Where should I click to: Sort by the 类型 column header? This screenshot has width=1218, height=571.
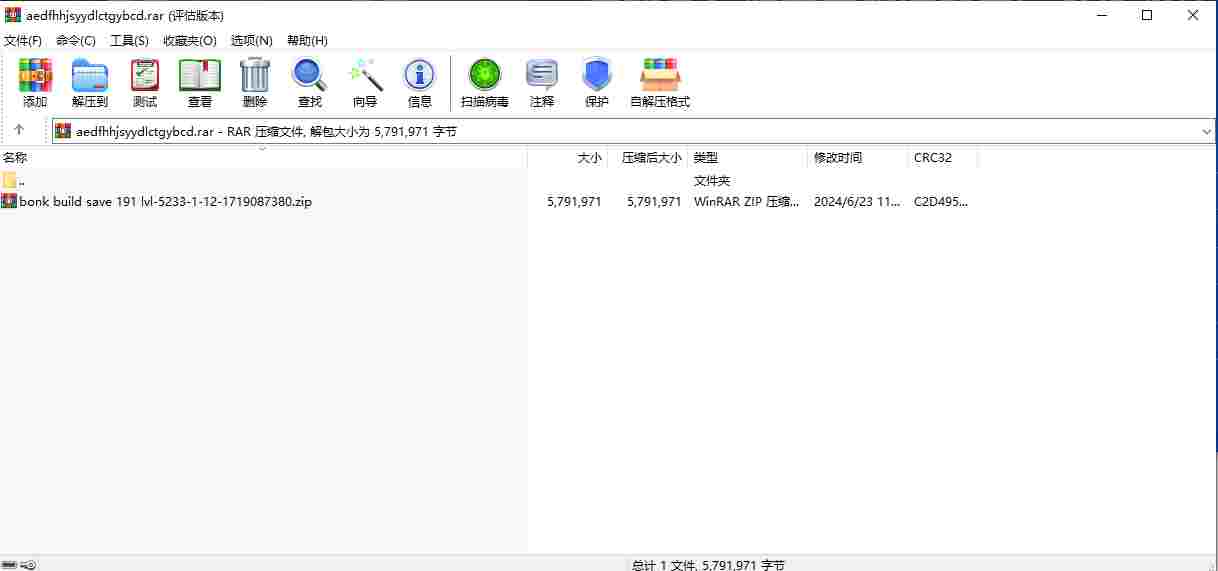[x=747, y=158]
